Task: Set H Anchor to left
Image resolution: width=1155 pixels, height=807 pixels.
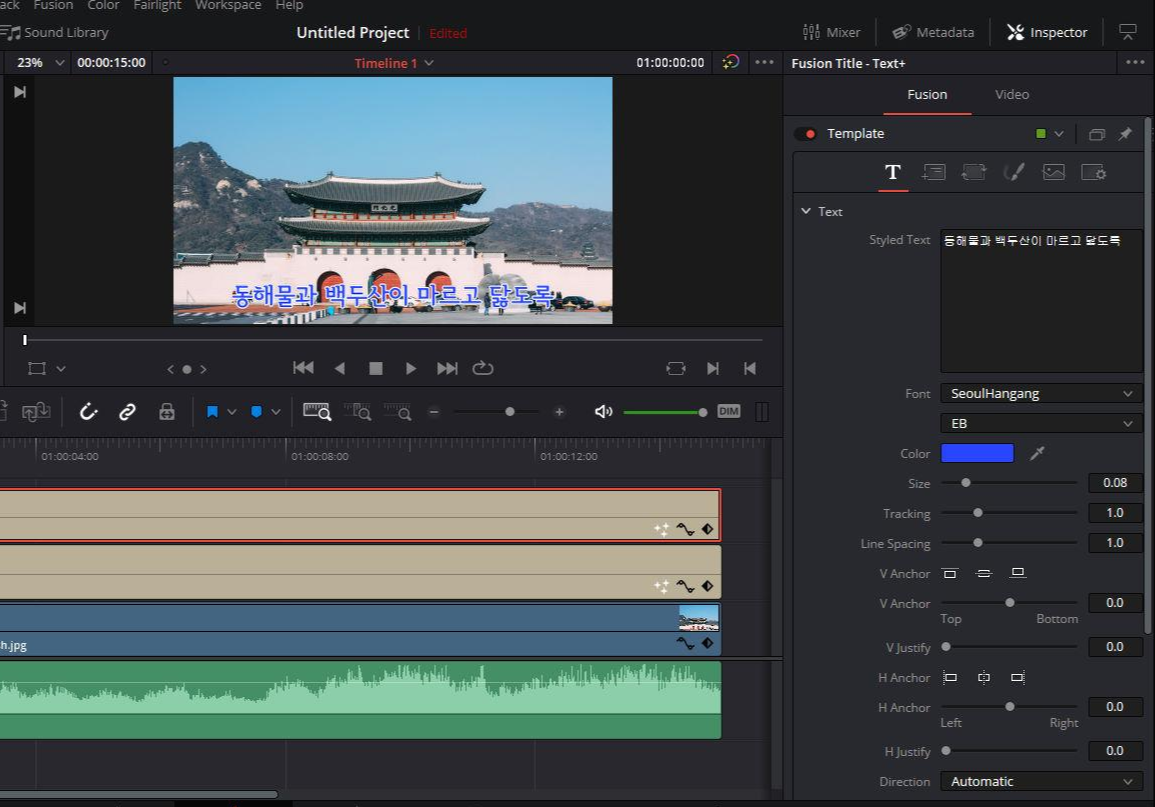Action: [950, 677]
